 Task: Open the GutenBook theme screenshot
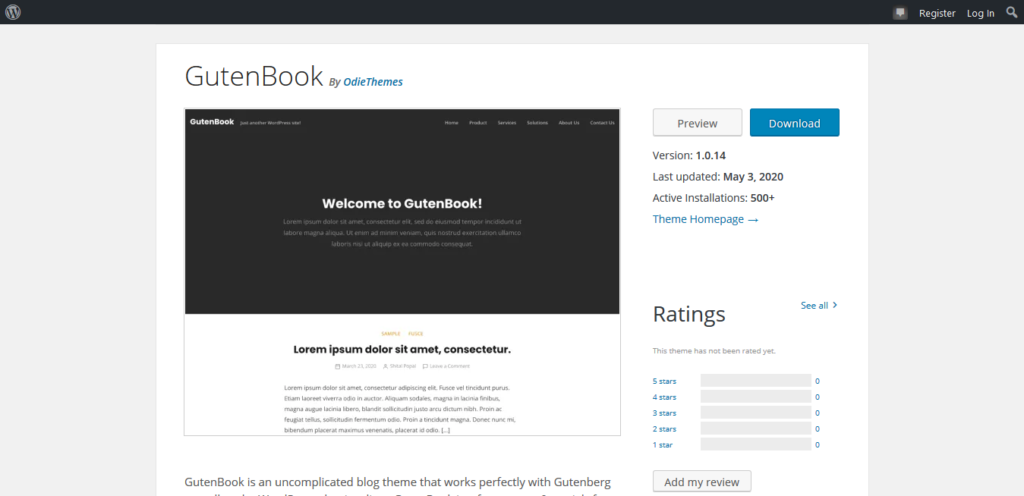[402, 272]
